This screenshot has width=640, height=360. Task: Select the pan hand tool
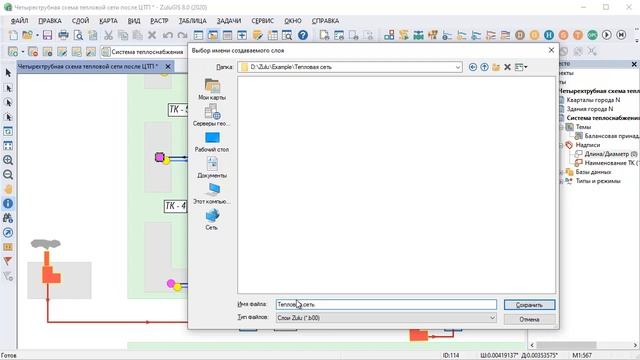(8, 189)
